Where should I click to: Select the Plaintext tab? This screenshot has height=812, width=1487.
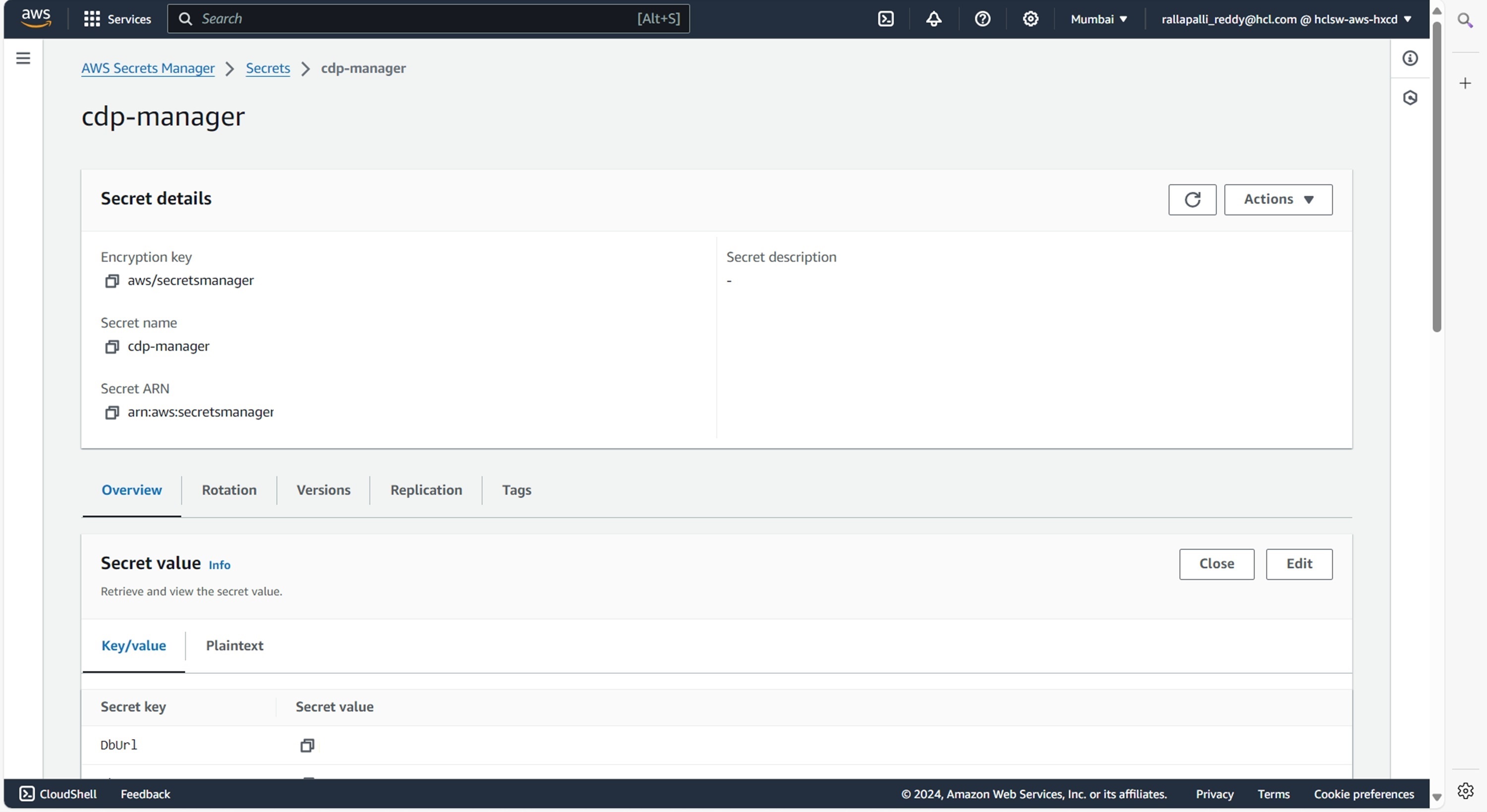234,646
